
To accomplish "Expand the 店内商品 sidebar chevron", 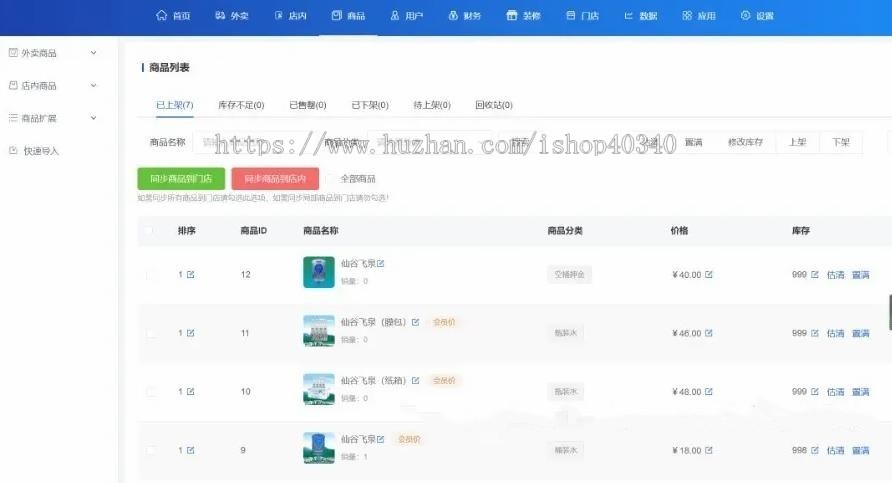I will point(93,85).
